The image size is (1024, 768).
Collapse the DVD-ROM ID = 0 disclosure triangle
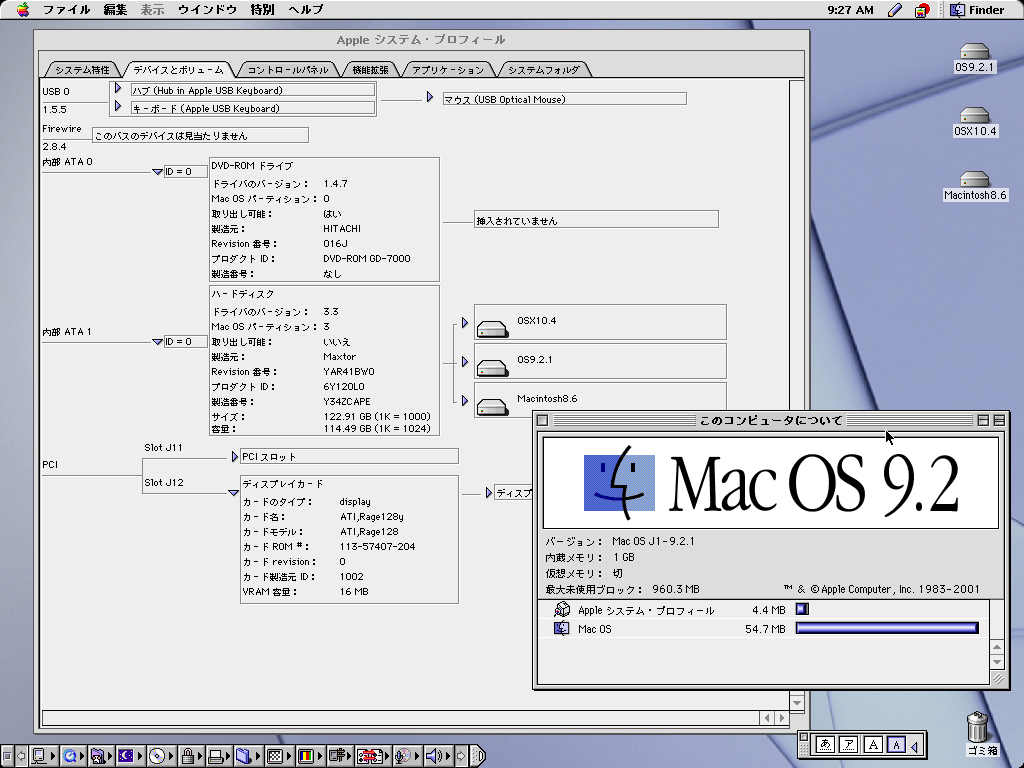pyautogui.click(x=157, y=172)
